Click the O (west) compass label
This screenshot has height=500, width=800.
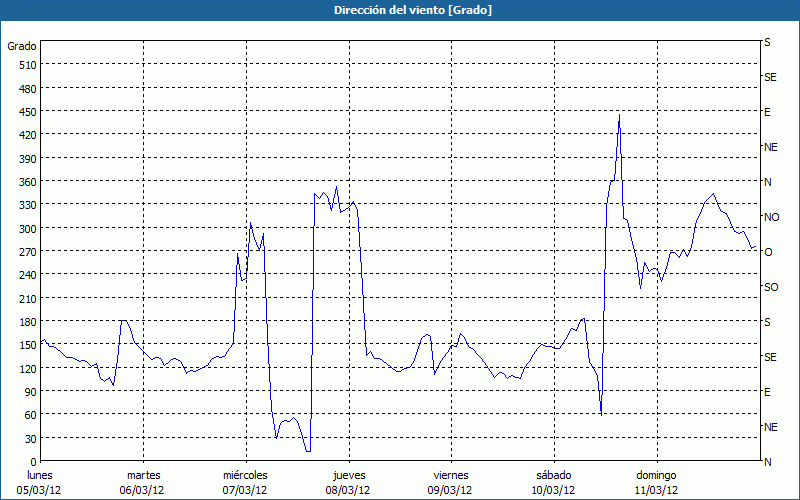(768, 252)
